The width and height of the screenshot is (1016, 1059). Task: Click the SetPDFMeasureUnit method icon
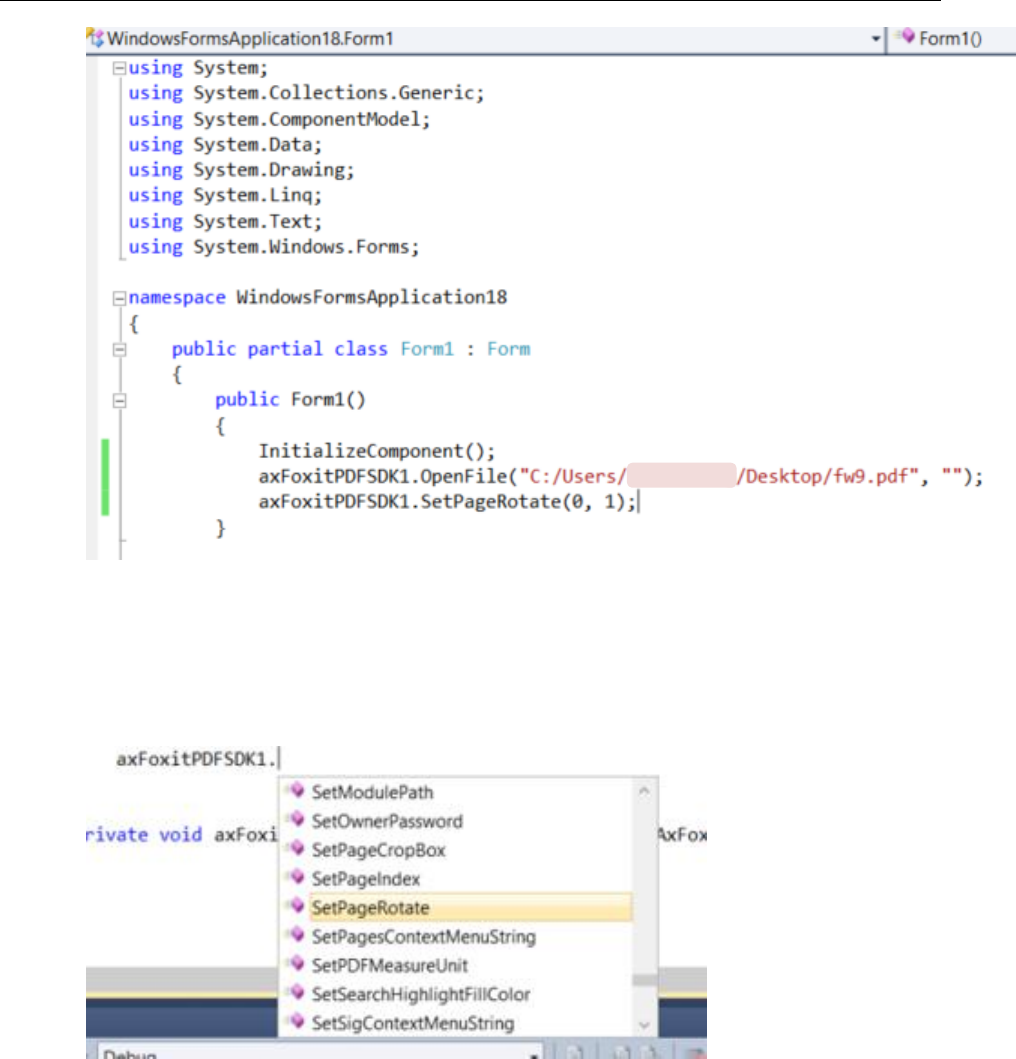tap(296, 964)
